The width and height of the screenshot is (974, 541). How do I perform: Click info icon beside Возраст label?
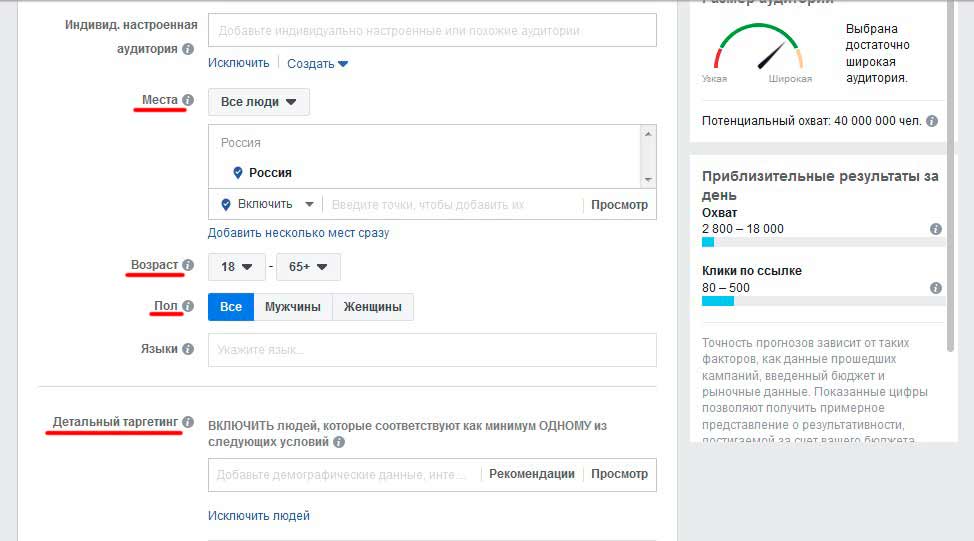[x=188, y=265]
